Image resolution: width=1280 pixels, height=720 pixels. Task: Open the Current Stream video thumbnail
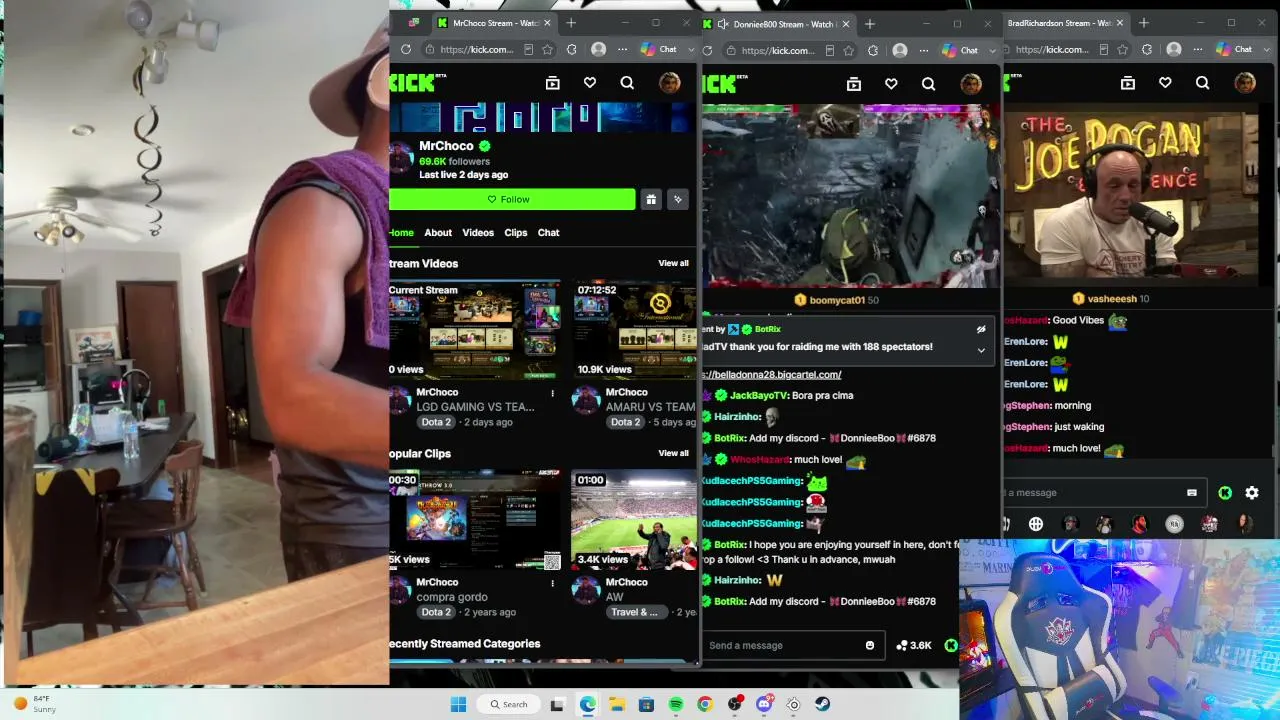(x=475, y=330)
